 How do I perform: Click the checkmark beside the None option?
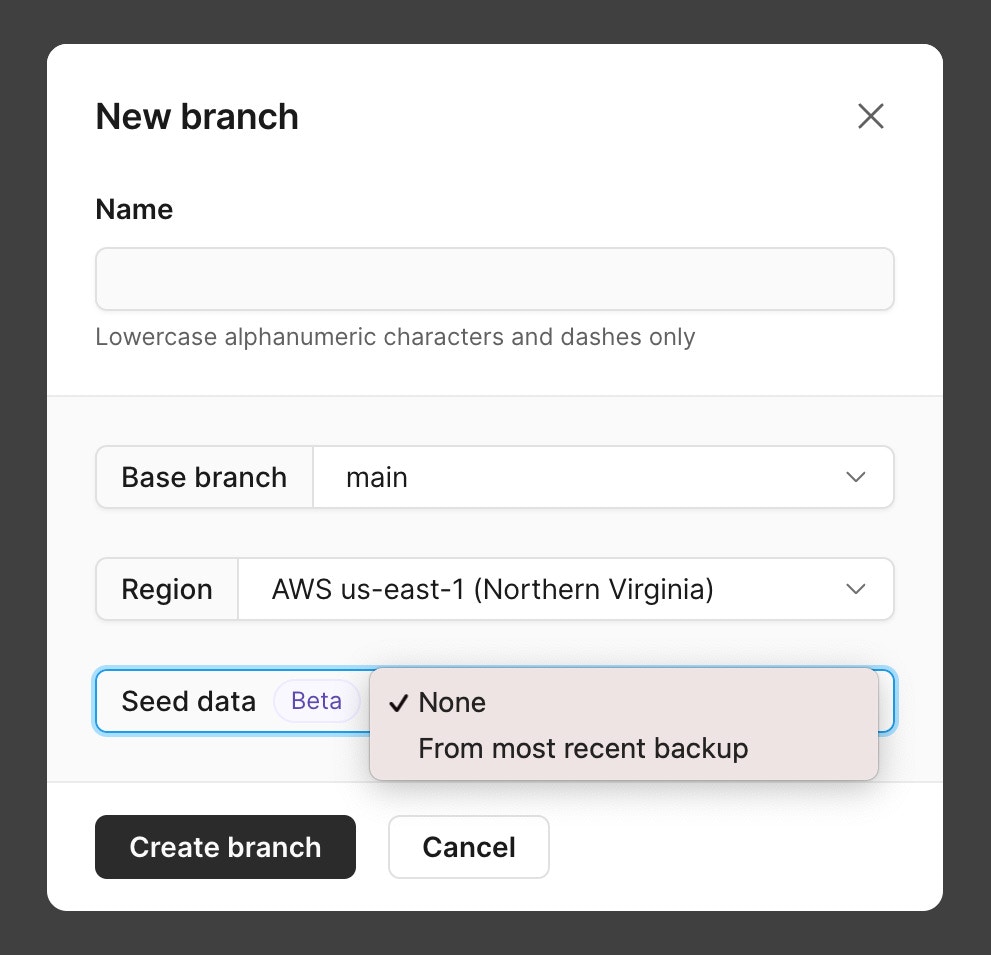coord(399,702)
